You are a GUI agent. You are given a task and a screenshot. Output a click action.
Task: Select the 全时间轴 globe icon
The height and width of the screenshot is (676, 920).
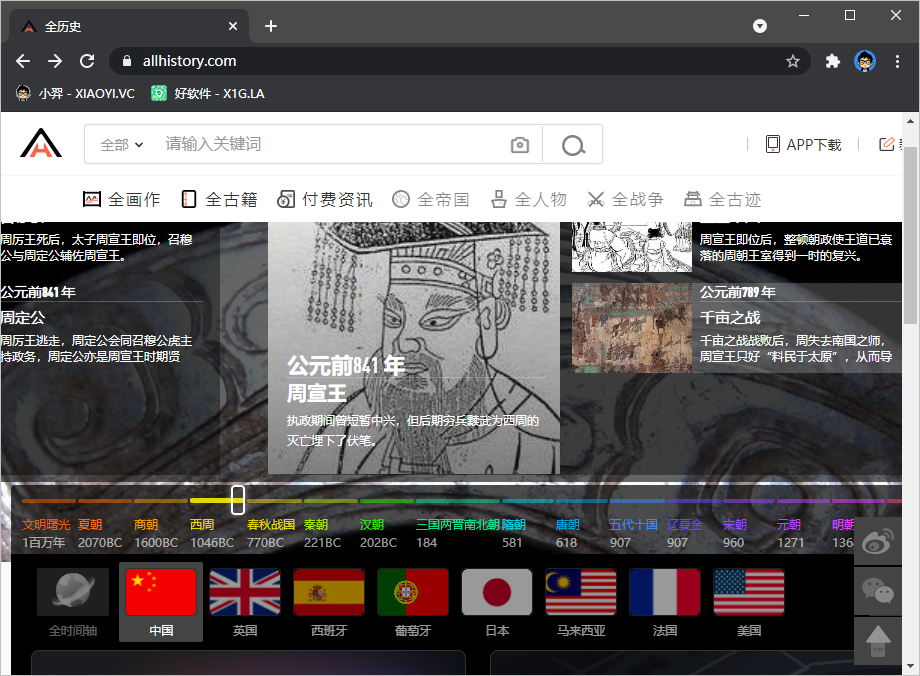[73, 592]
